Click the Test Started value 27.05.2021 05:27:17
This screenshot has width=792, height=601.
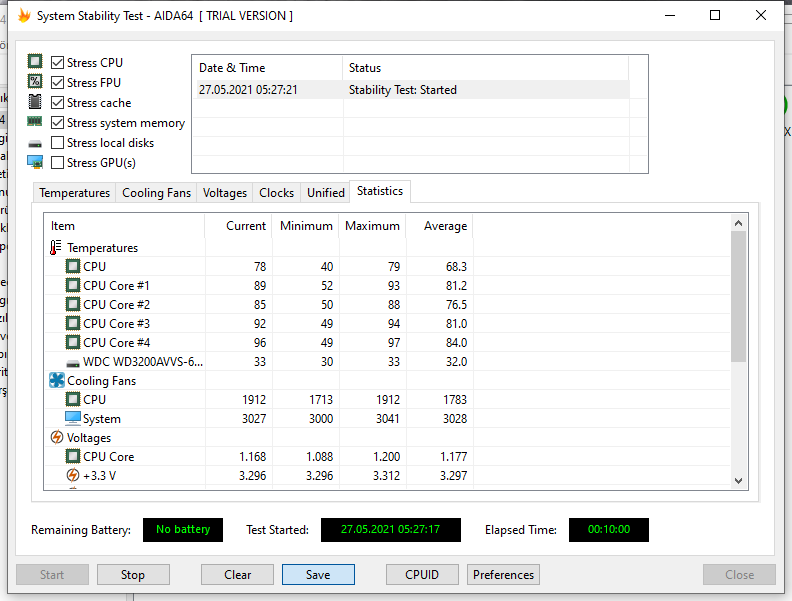tap(390, 529)
